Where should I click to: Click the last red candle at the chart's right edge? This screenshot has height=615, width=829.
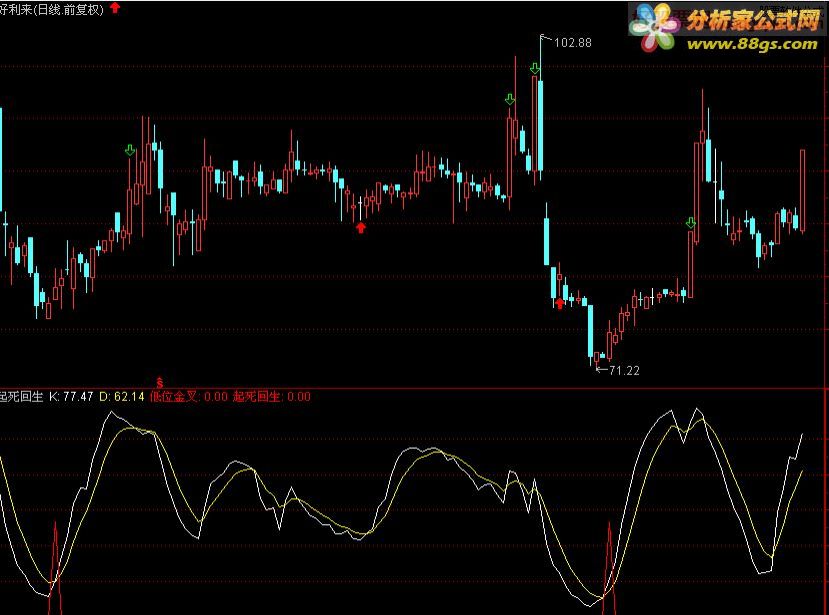click(x=803, y=191)
